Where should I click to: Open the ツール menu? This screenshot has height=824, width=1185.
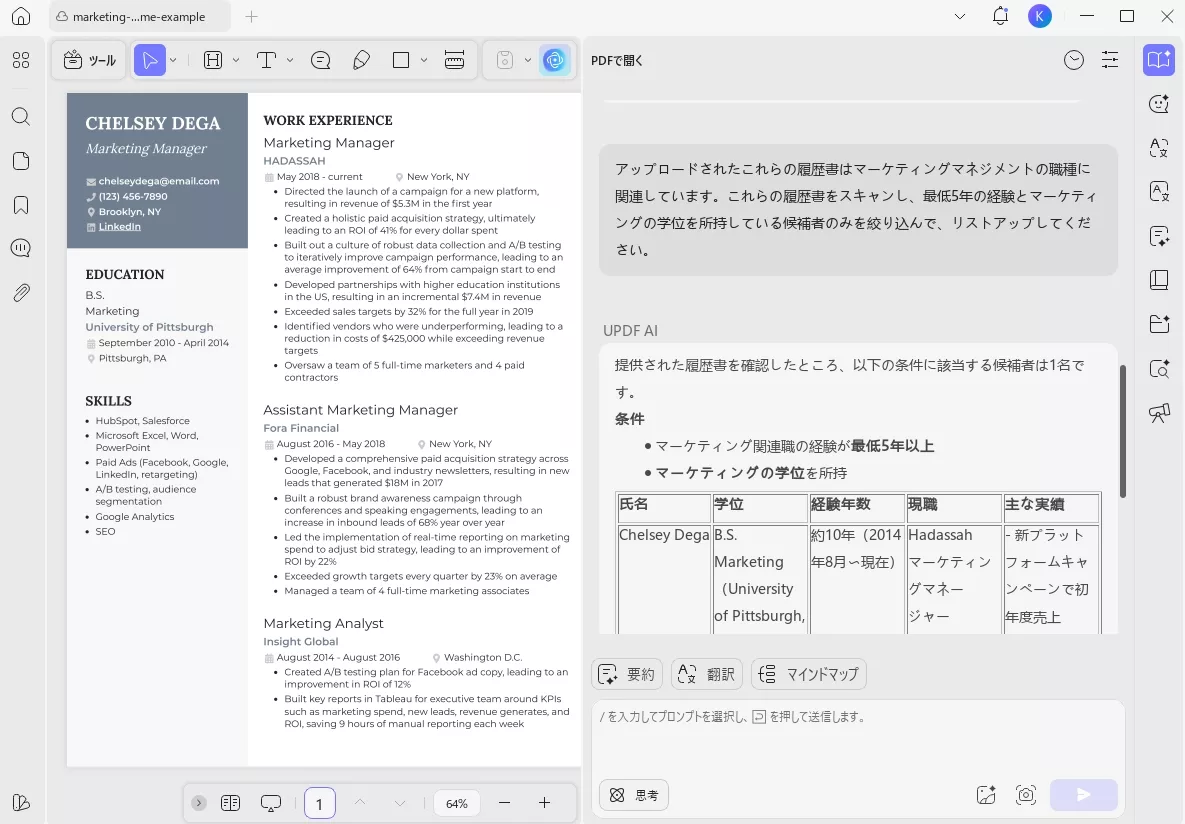point(88,60)
